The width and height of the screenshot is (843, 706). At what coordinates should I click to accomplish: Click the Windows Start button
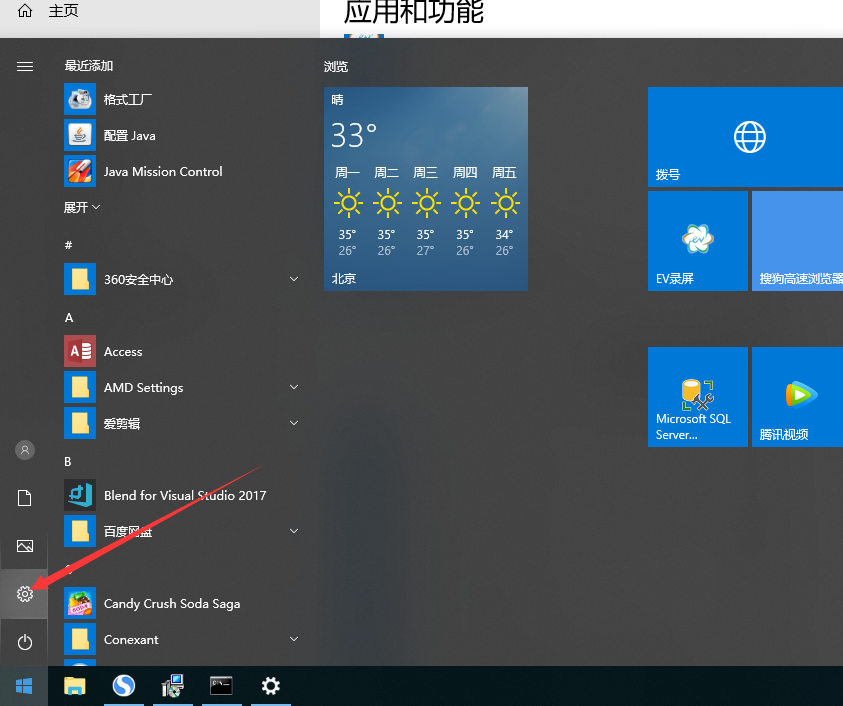[24, 686]
